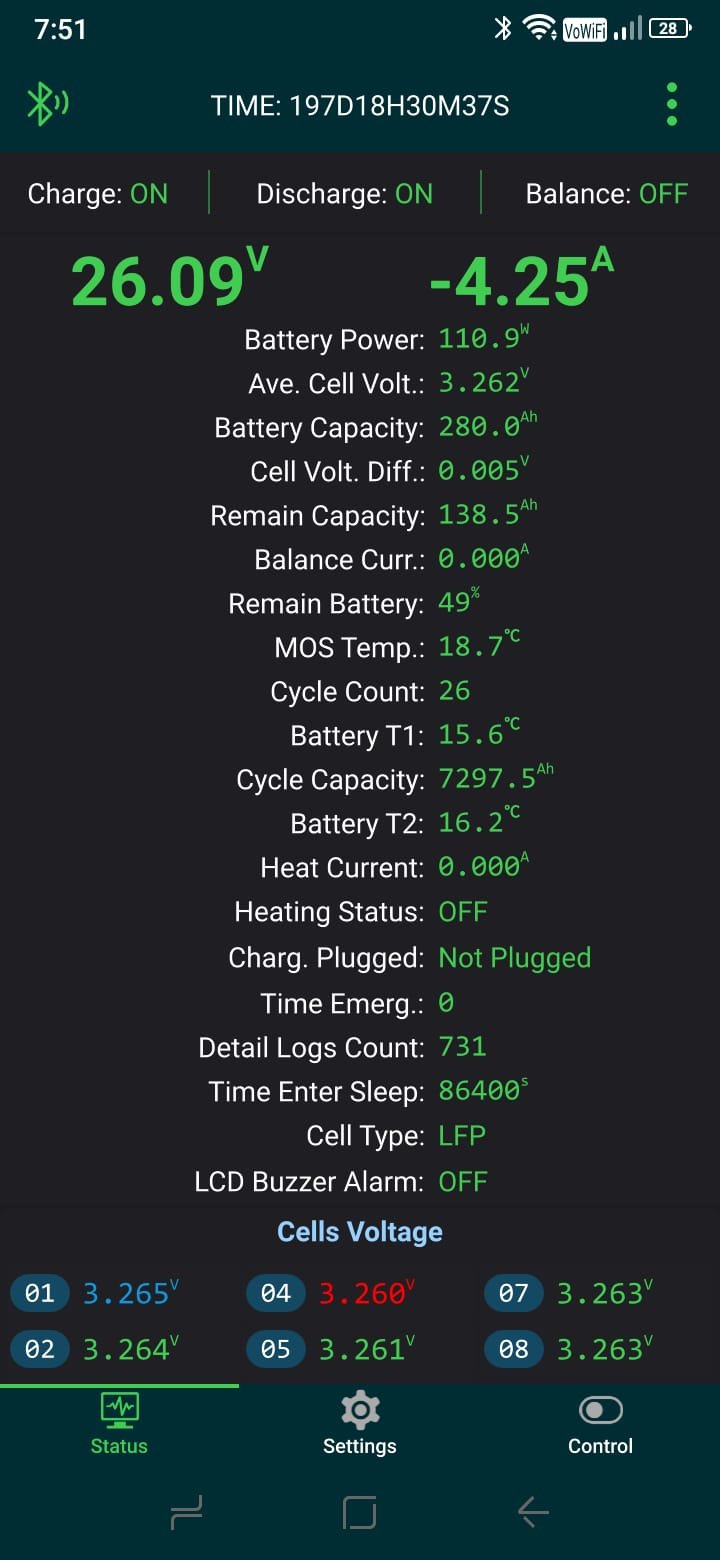This screenshot has height=1560, width=720.
Task: Tap the Control toggle icon
Action: (x=600, y=1410)
